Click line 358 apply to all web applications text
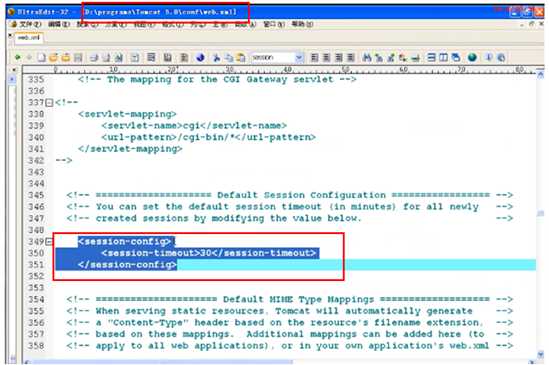549x365 pixels. click(x=290, y=346)
